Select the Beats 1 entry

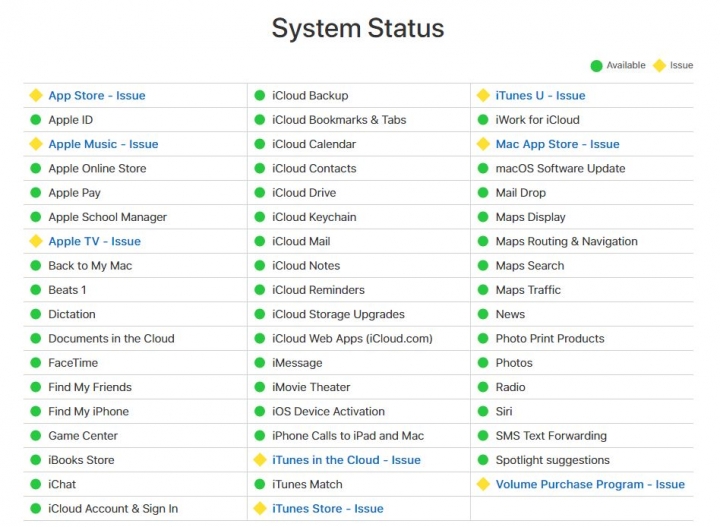pyautogui.click(x=67, y=290)
